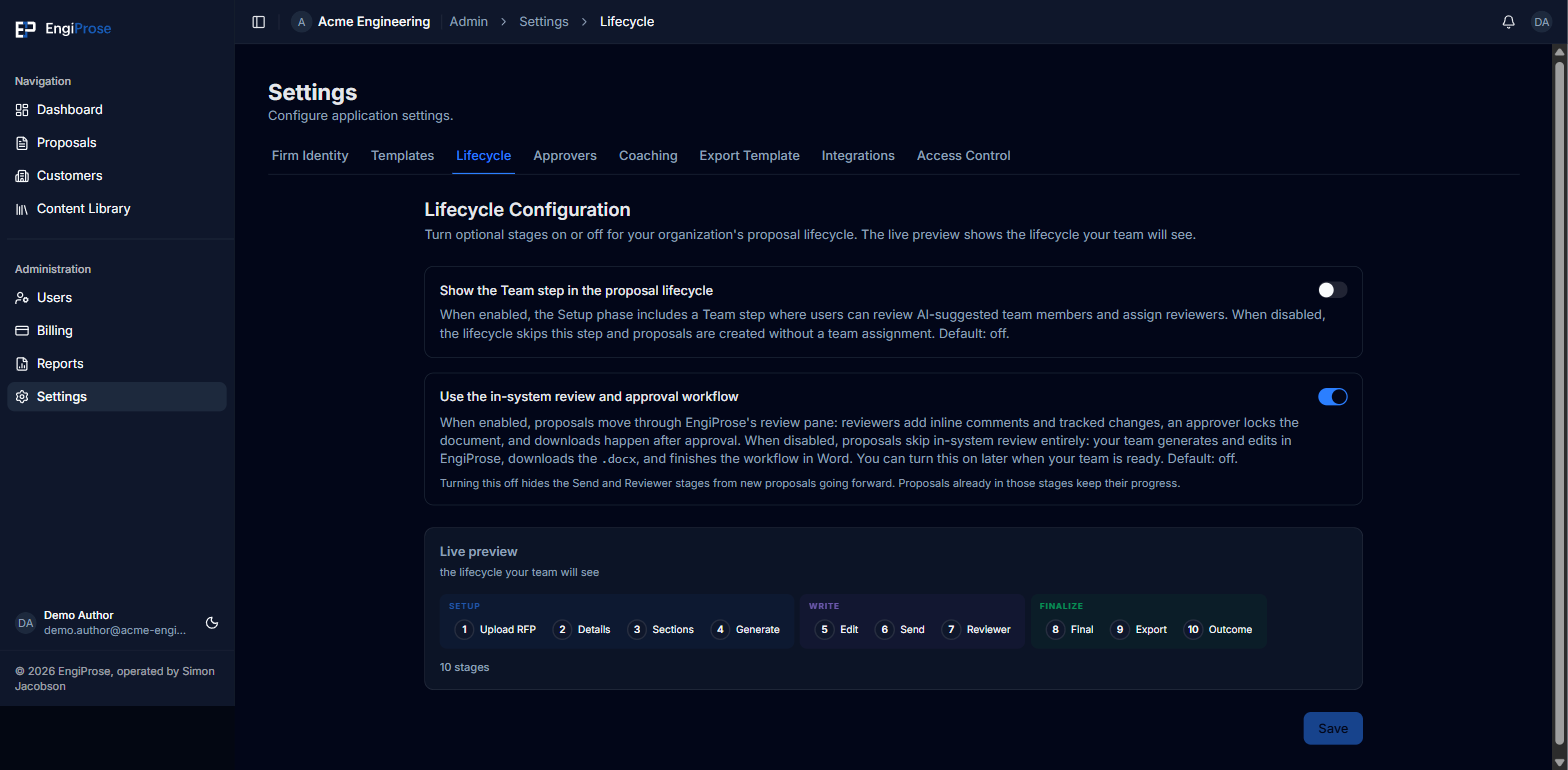The height and width of the screenshot is (770, 1568).
Task: Click the Demo Author account name
Action: [x=79, y=615]
